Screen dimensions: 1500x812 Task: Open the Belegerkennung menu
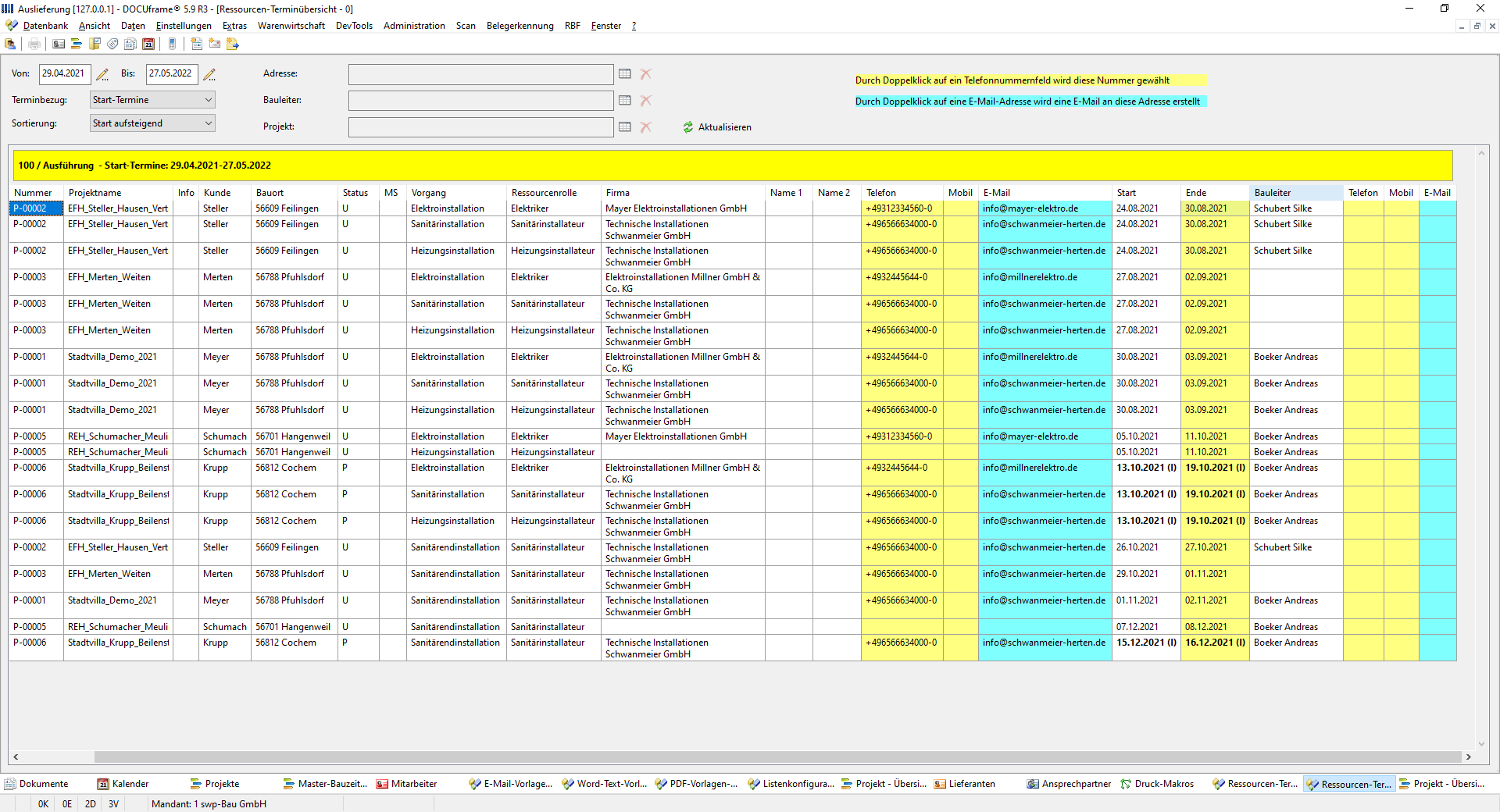tap(520, 26)
